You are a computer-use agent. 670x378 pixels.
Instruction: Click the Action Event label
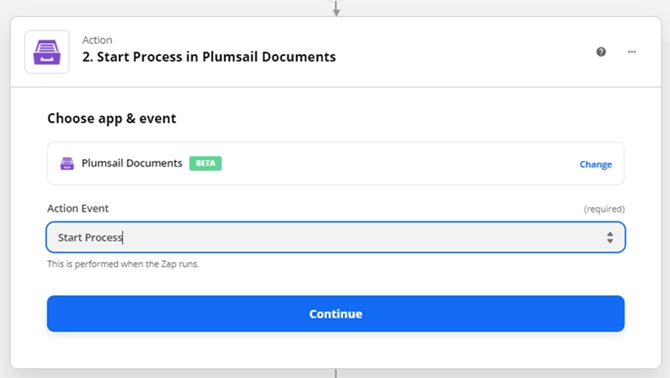coord(78,208)
